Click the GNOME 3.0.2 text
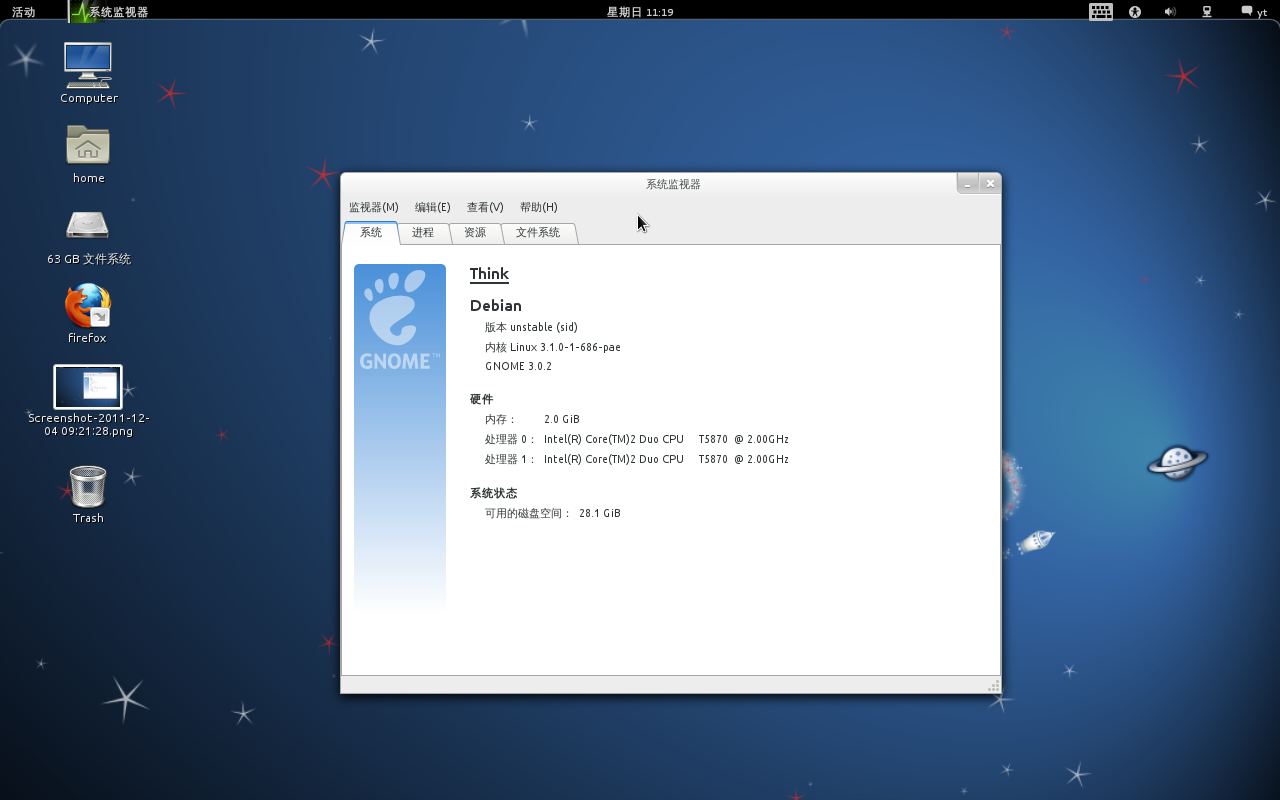Image resolution: width=1280 pixels, height=800 pixels. tap(518, 366)
